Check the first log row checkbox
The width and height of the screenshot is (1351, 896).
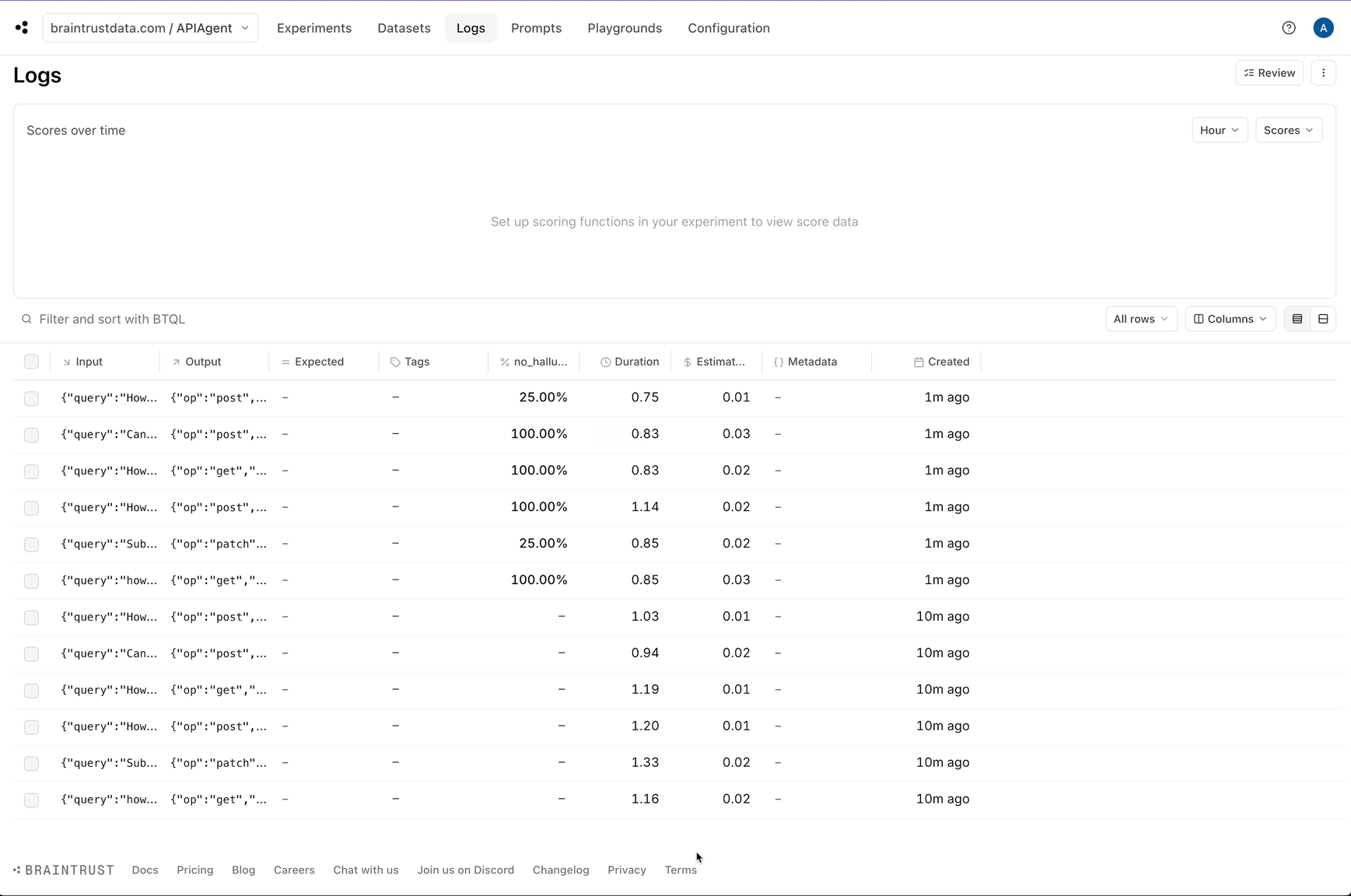tap(31, 398)
